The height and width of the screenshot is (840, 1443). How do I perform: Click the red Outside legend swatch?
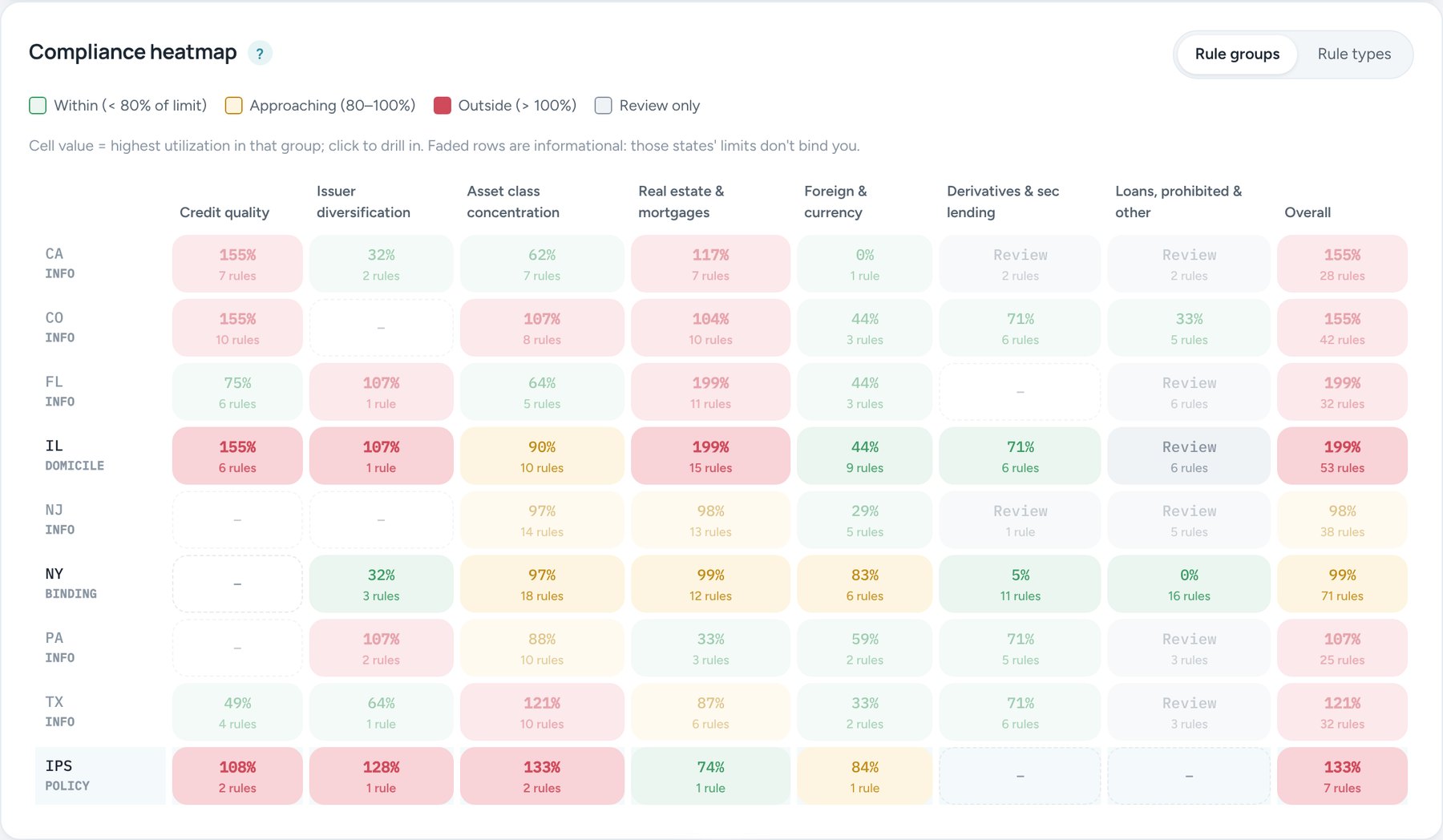pos(442,105)
